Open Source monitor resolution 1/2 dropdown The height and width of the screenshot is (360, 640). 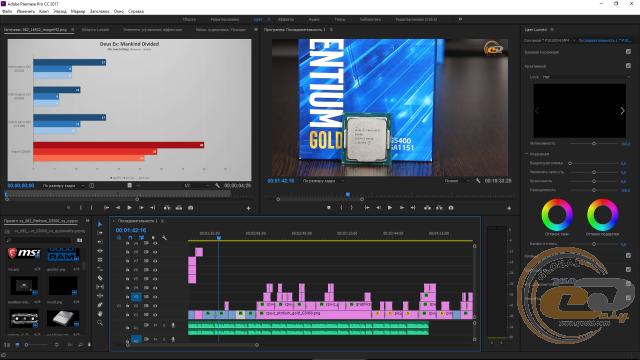tap(196, 185)
